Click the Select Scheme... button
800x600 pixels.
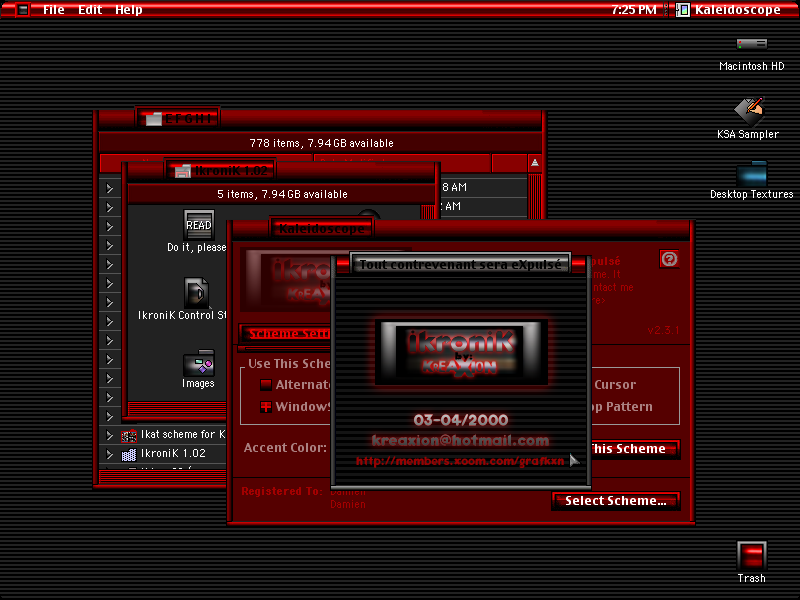click(x=615, y=501)
